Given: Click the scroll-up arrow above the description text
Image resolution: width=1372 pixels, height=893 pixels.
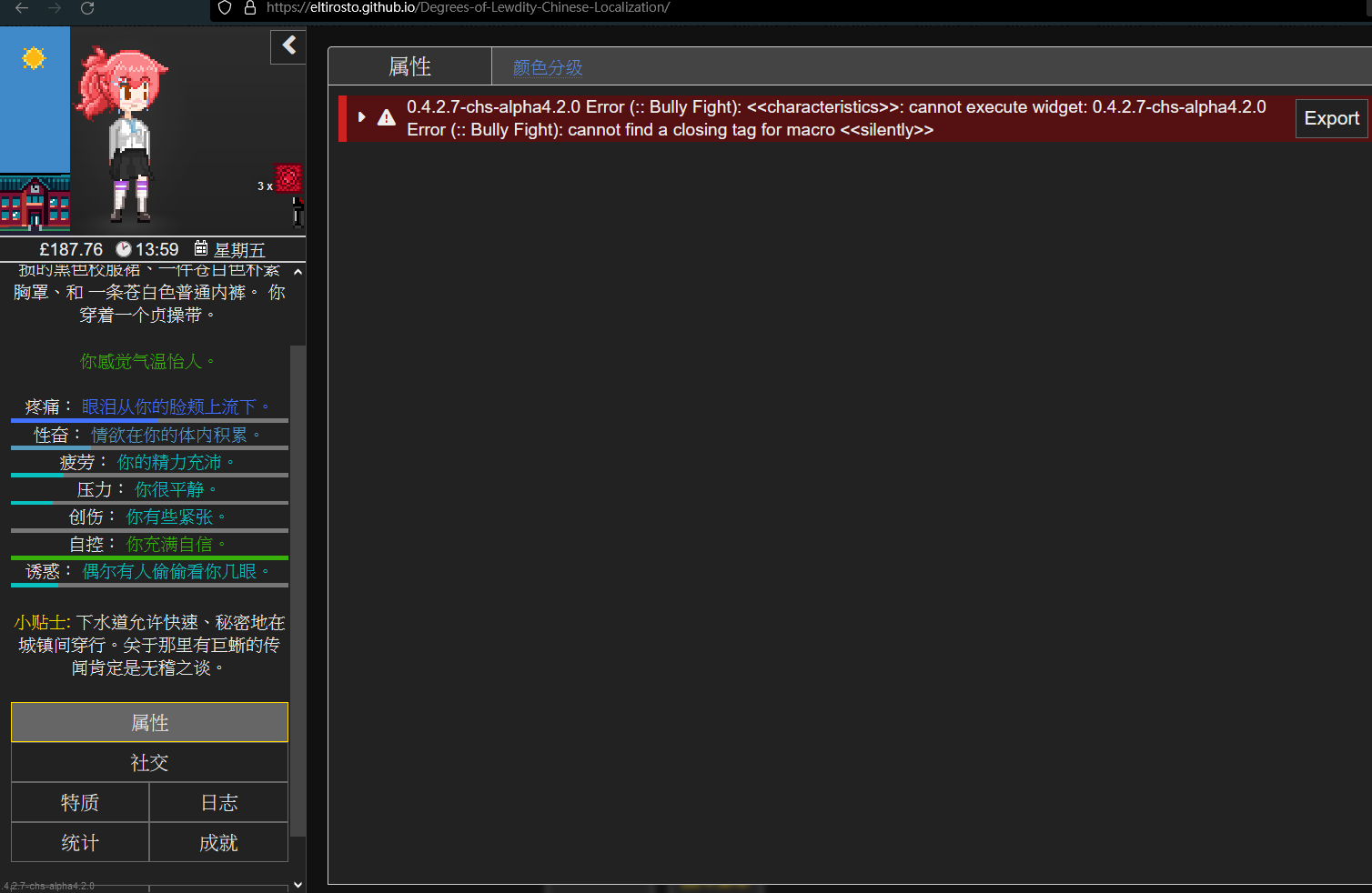Looking at the screenshot, I should [298, 270].
